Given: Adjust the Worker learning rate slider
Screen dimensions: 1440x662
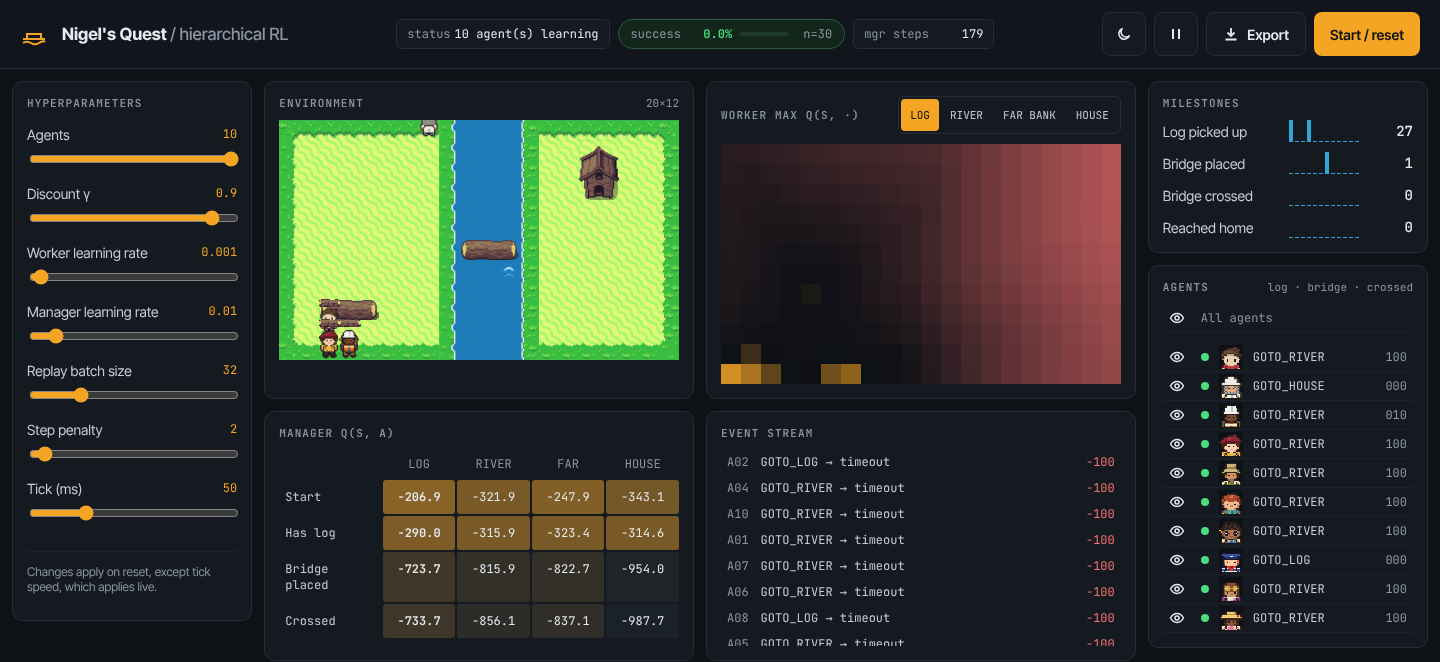Looking at the screenshot, I should [134, 277].
